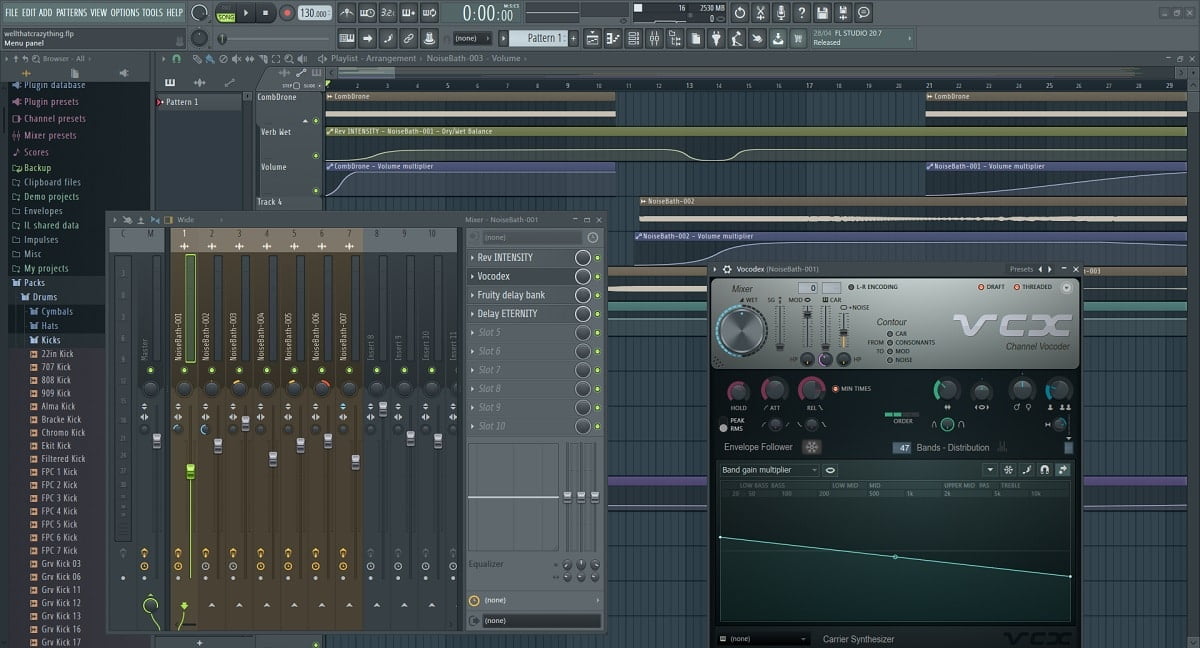
Task: Click the shopping cart icon
Action: coord(798,38)
